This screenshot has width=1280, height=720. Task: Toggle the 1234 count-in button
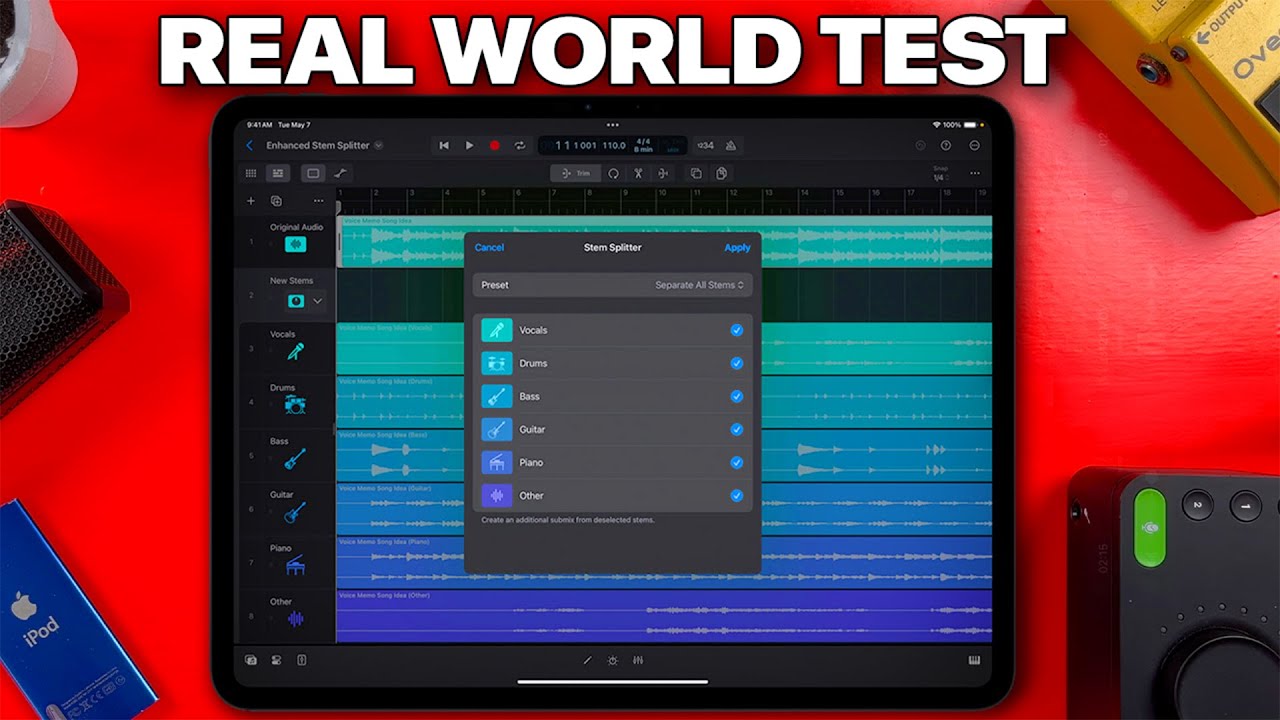705,146
